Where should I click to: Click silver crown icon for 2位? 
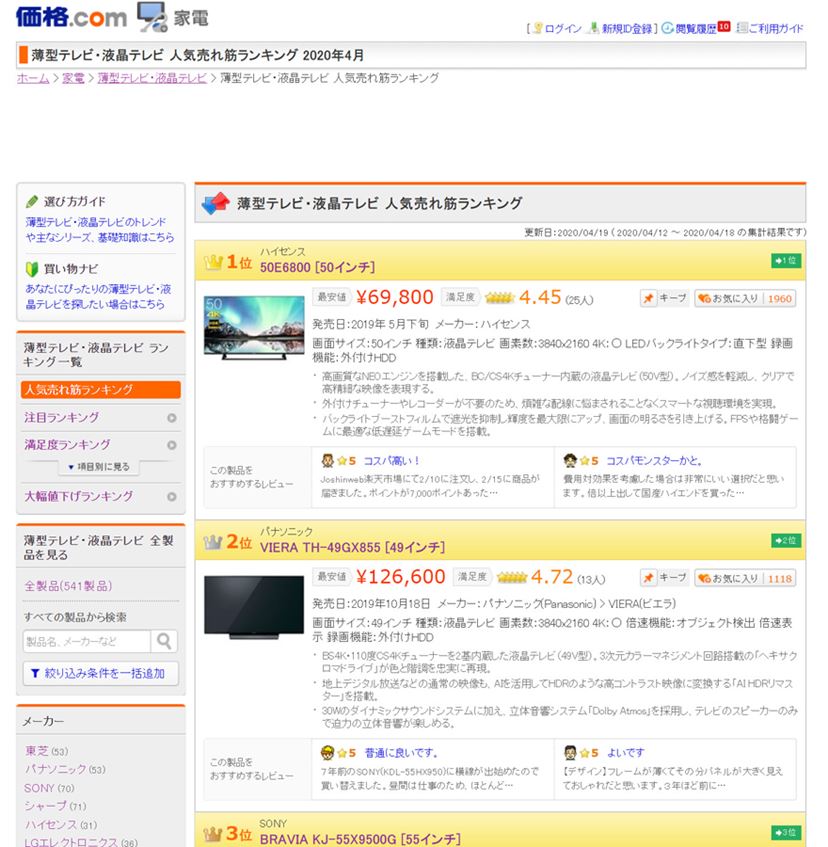(213, 542)
